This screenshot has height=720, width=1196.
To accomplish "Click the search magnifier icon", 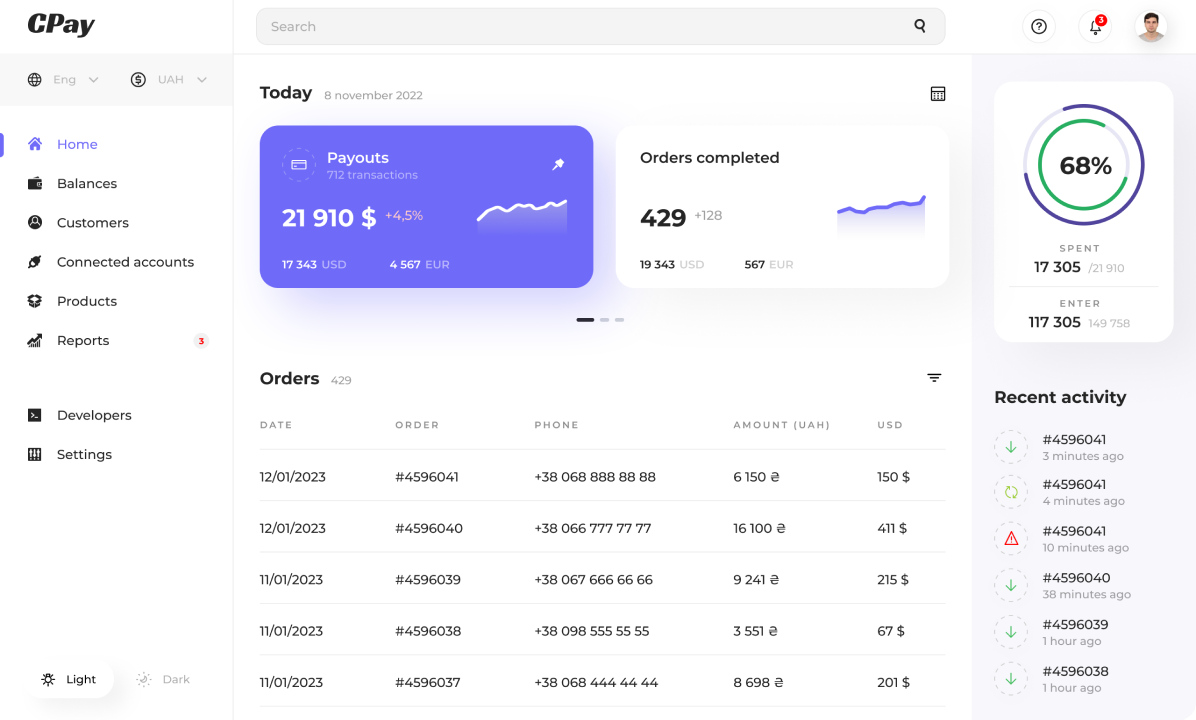I will pyautogui.click(x=920, y=26).
